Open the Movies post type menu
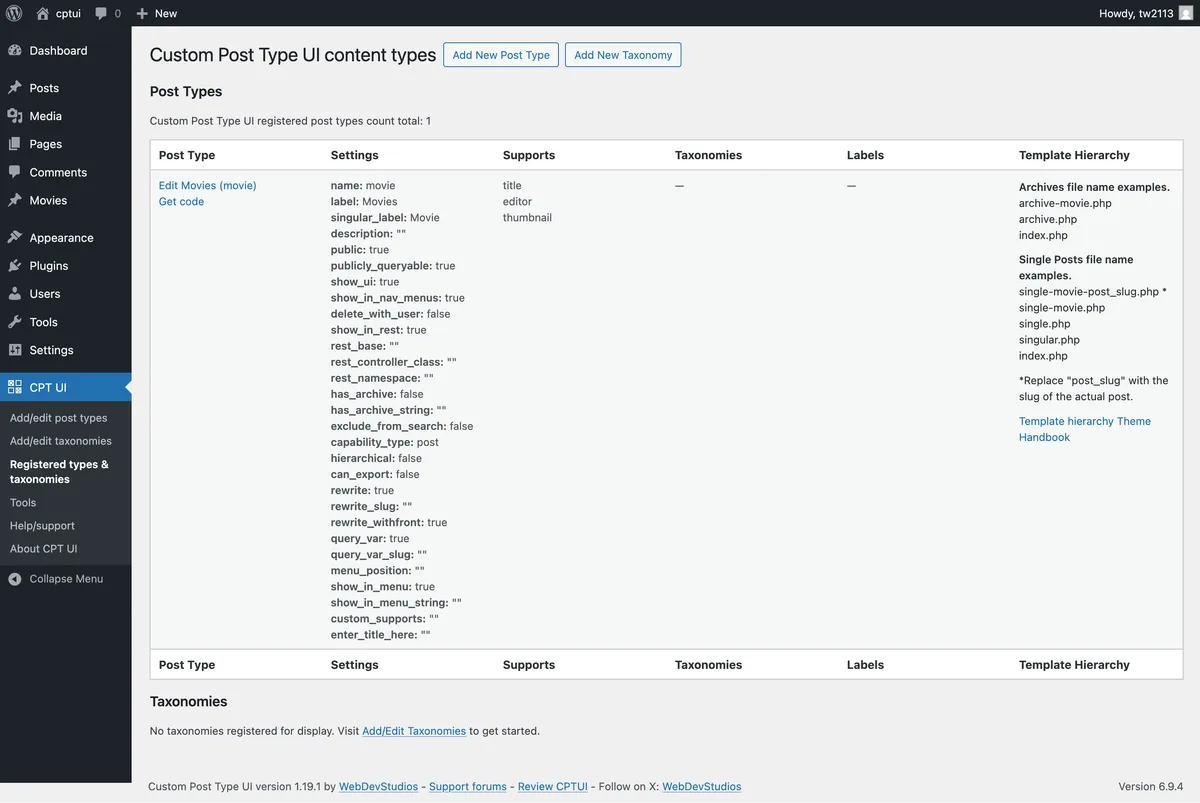The width and height of the screenshot is (1200, 803). coord(48,200)
